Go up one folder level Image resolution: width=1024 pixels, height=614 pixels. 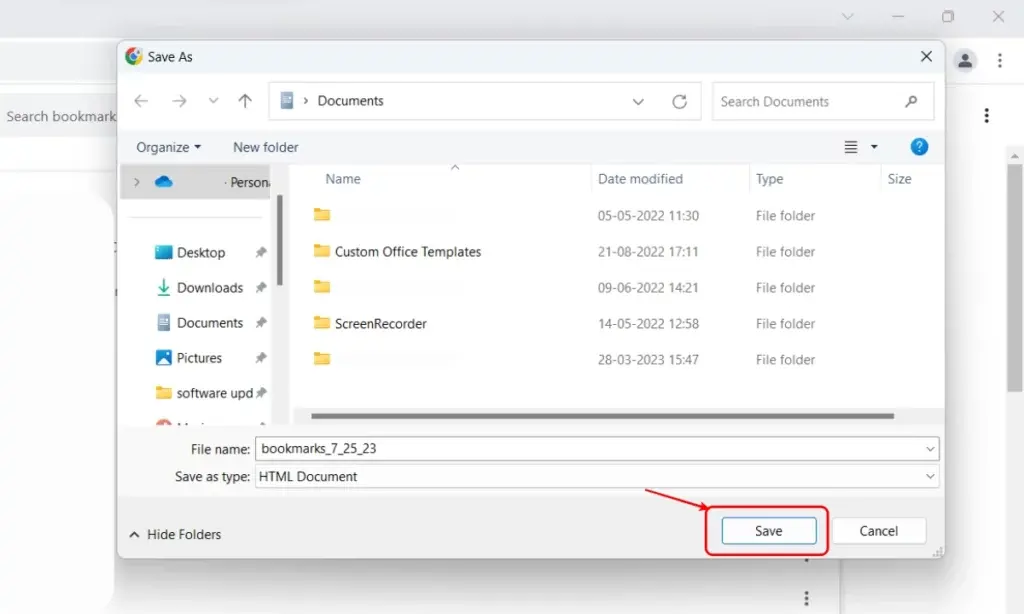coord(245,101)
